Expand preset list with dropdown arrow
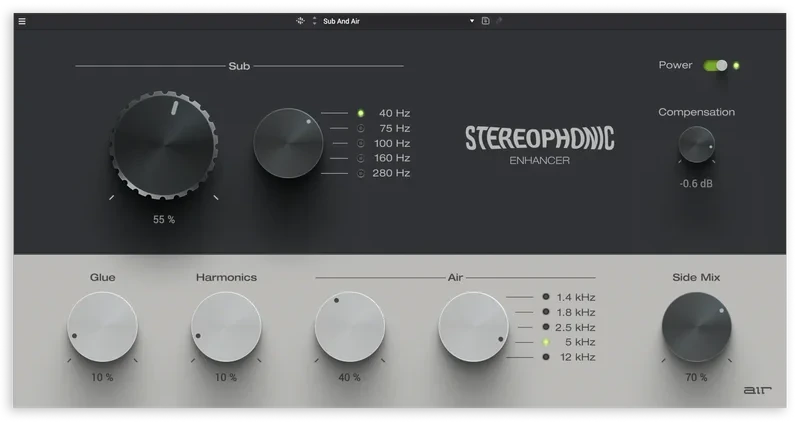The width and height of the screenshot is (798, 425). tap(472, 21)
